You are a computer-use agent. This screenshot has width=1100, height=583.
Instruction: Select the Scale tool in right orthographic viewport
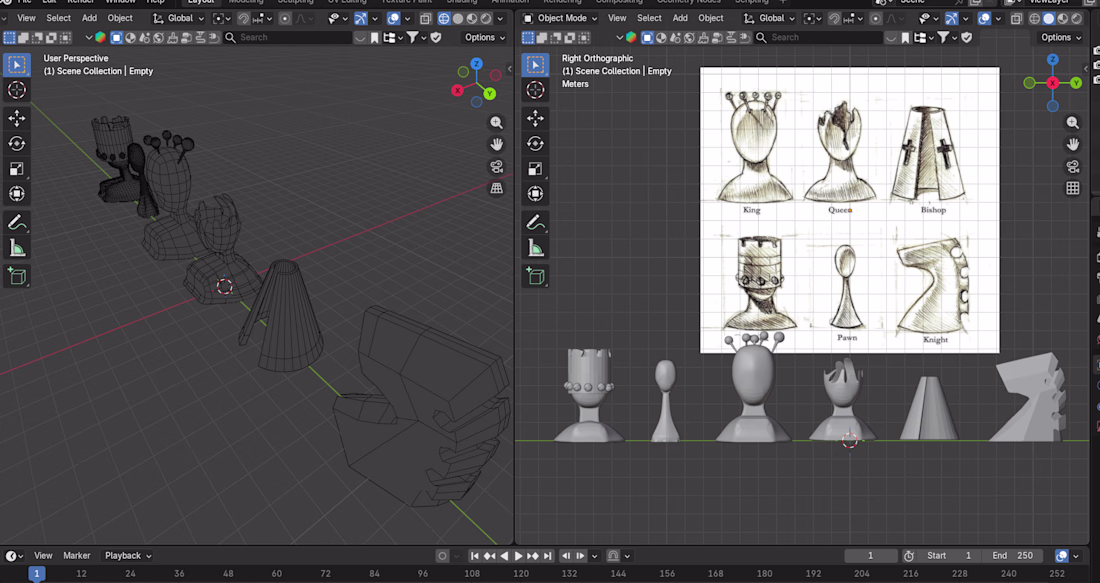(535, 168)
